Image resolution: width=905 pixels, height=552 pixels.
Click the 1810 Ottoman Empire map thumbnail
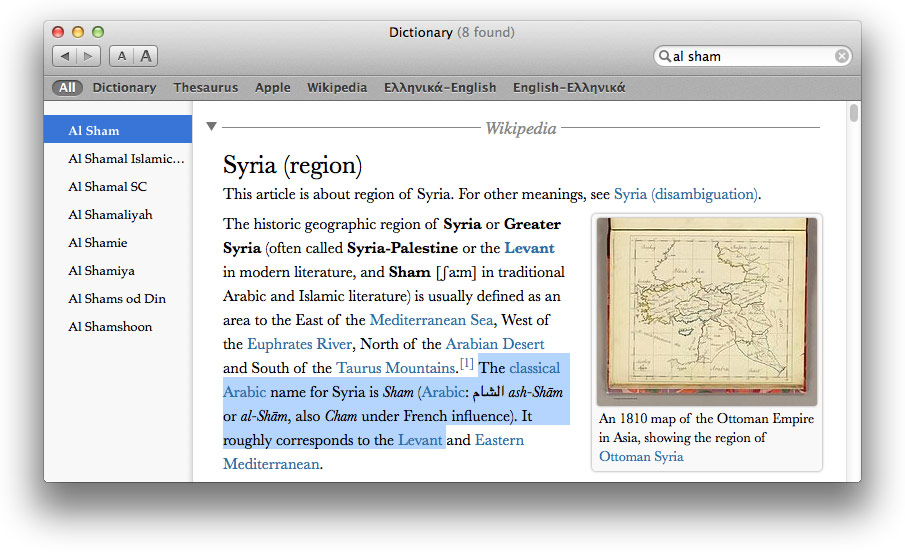[706, 312]
